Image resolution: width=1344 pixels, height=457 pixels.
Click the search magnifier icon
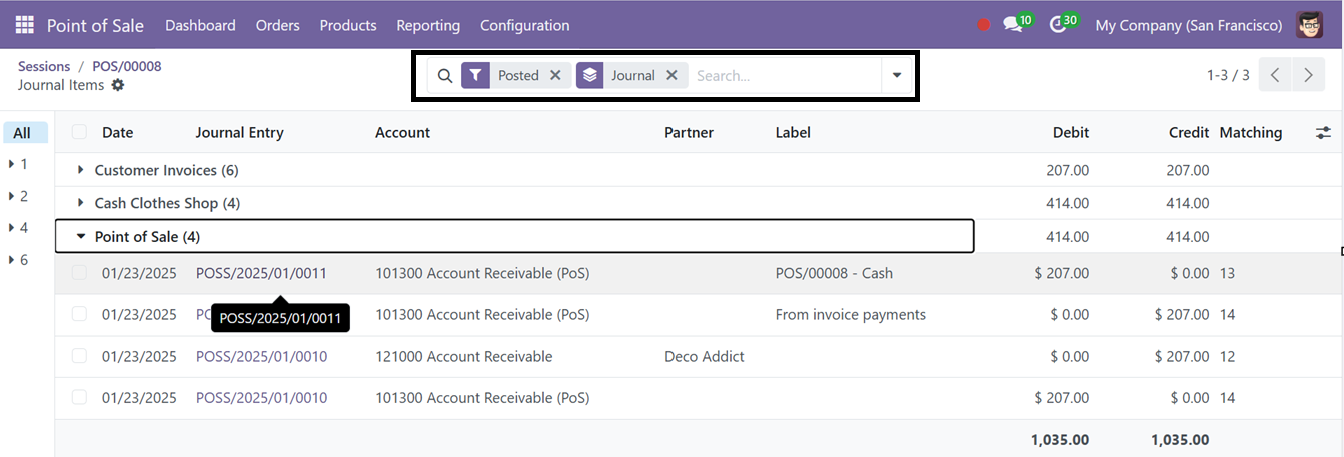tap(445, 75)
